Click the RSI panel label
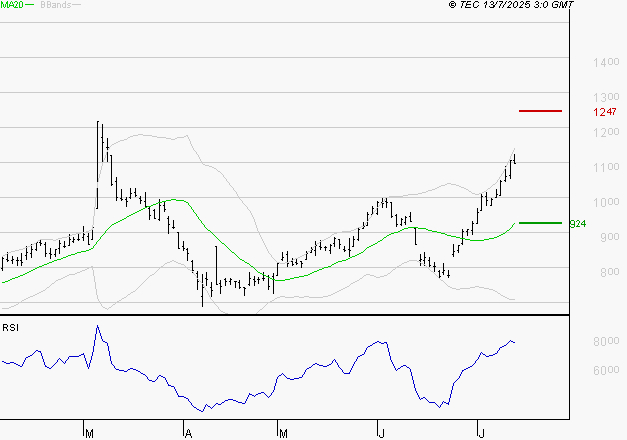 tap(10, 328)
